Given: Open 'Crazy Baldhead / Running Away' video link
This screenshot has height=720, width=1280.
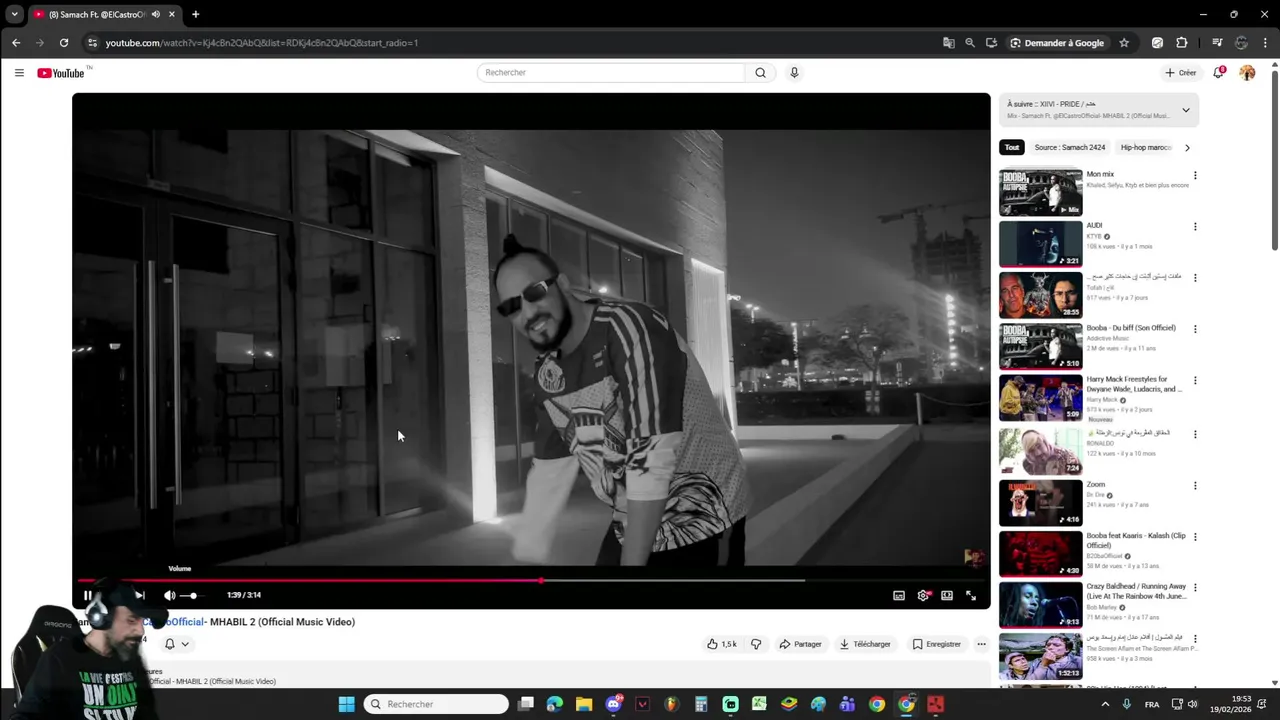Looking at the screenshot, I should point(1137,591).
